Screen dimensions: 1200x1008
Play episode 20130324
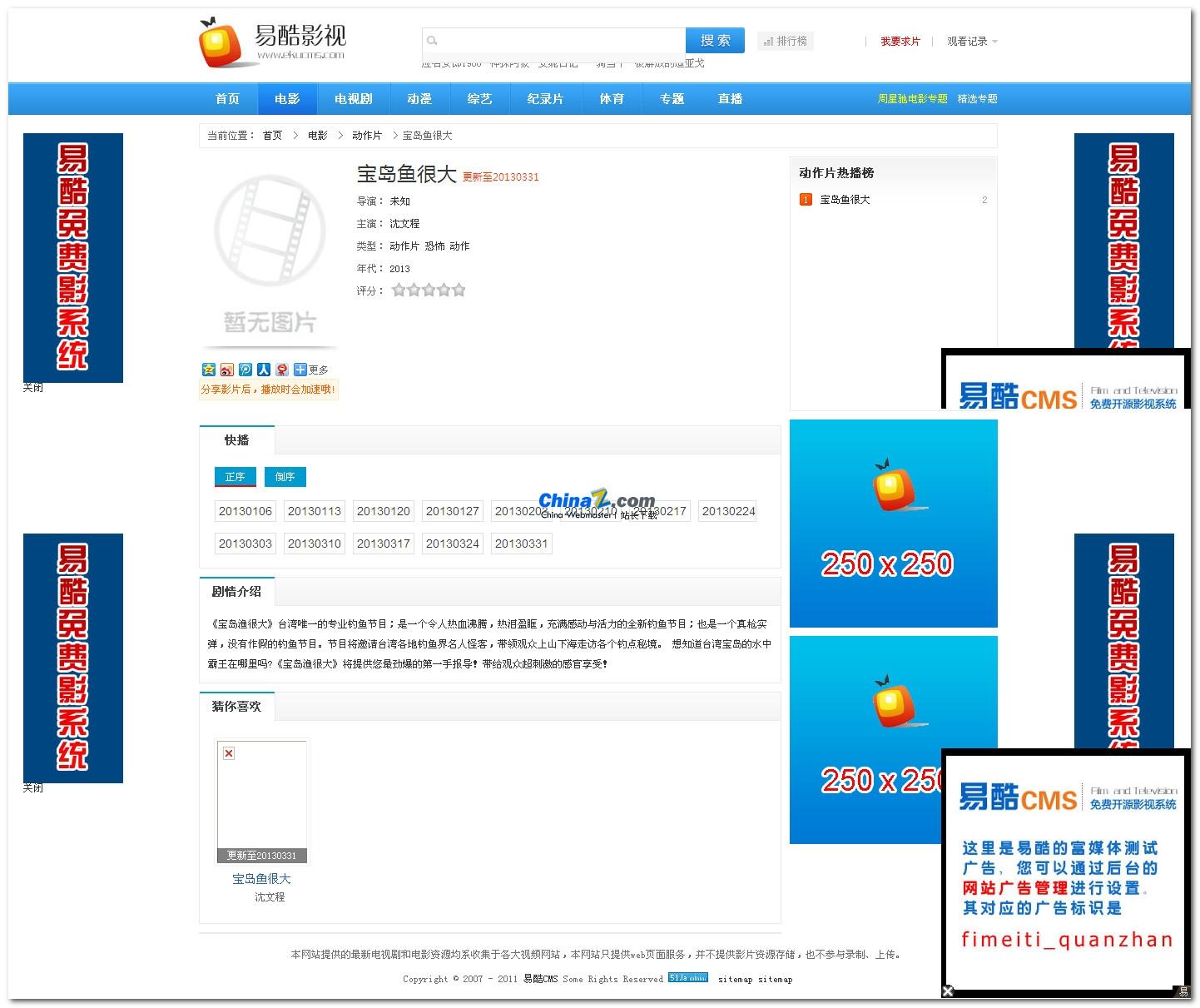(453, 544)
